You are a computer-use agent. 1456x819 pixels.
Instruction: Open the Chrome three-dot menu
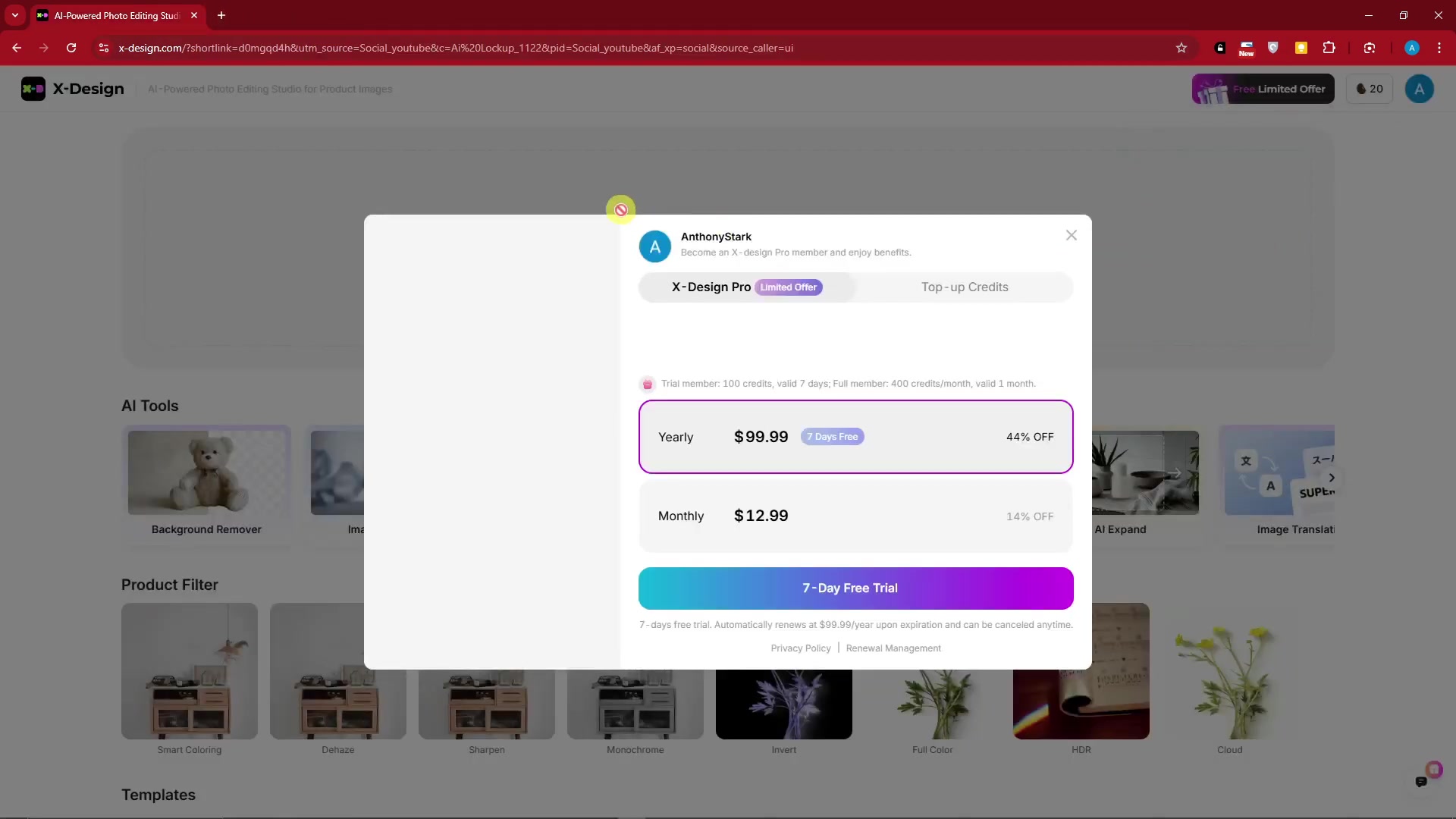tap(1439, 48)
